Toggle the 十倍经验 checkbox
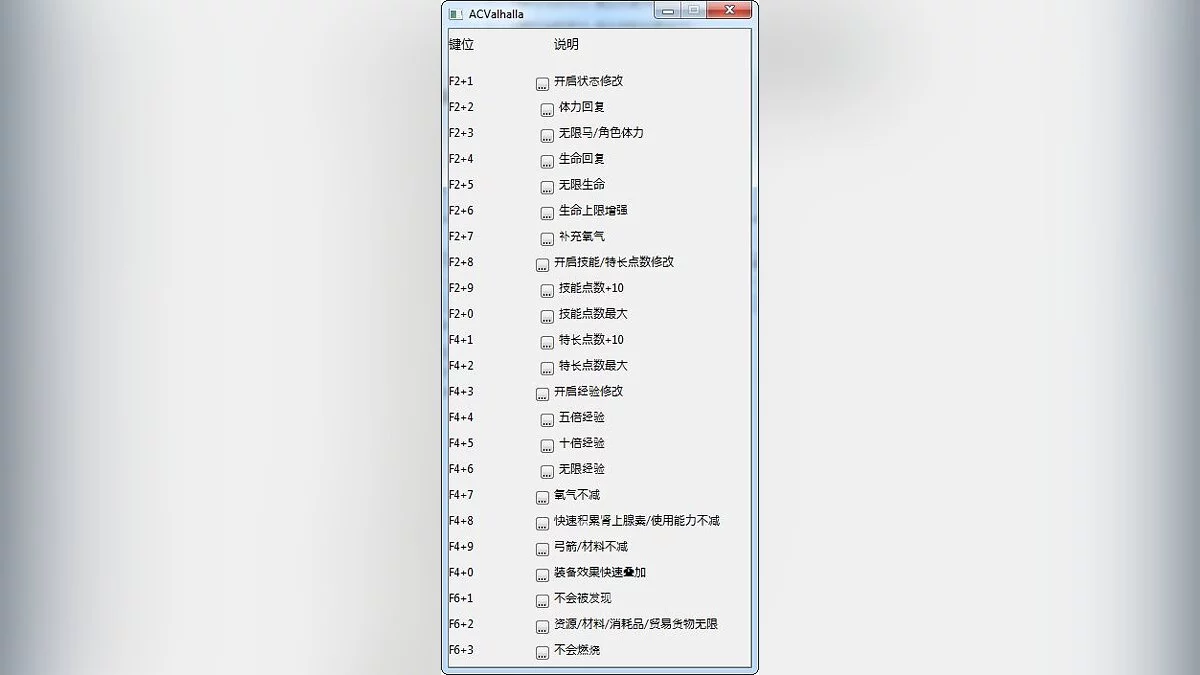Image resolution: width=1200 pixels, height=675 pixels. [547, 446]
